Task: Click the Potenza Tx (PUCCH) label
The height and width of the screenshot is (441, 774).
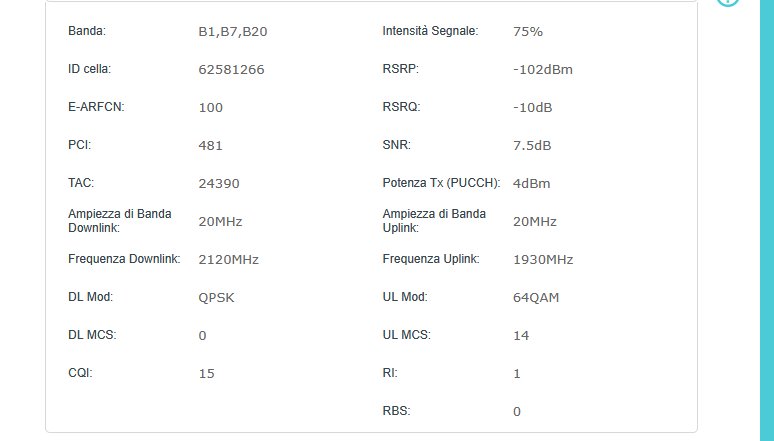Action: 443,183
